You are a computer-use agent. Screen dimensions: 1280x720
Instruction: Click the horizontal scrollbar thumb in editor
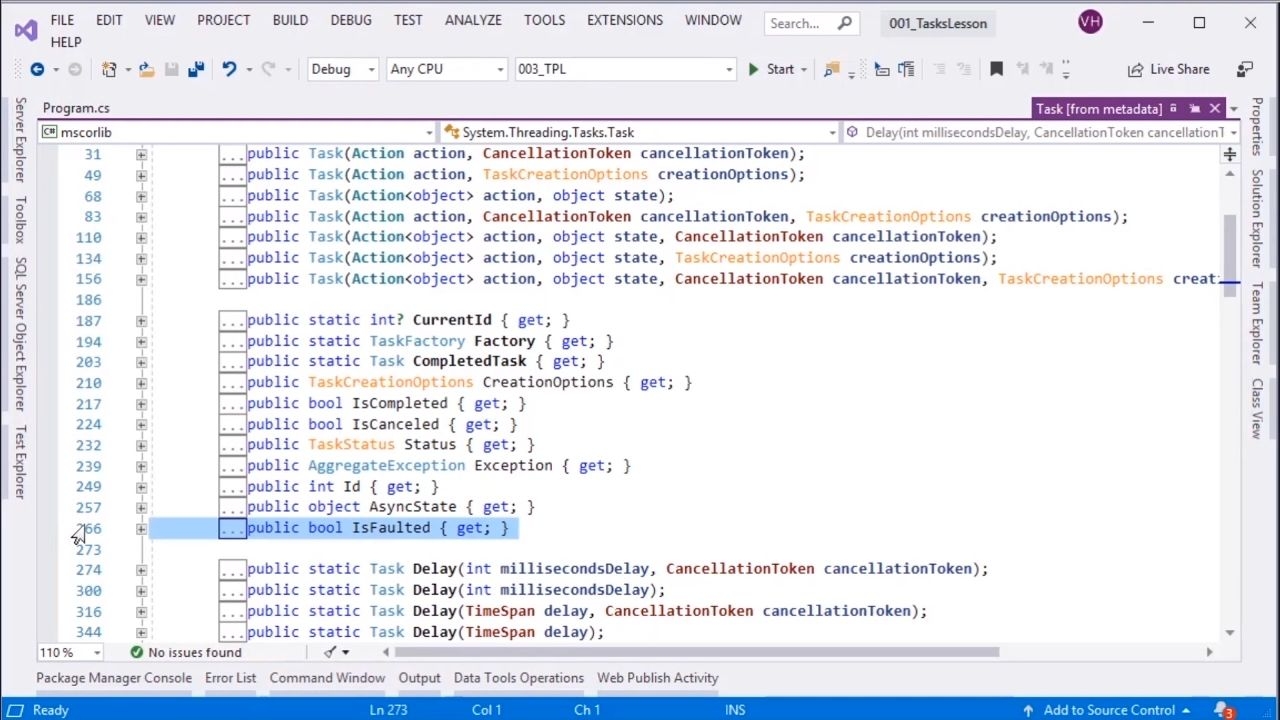pos(697,652)
